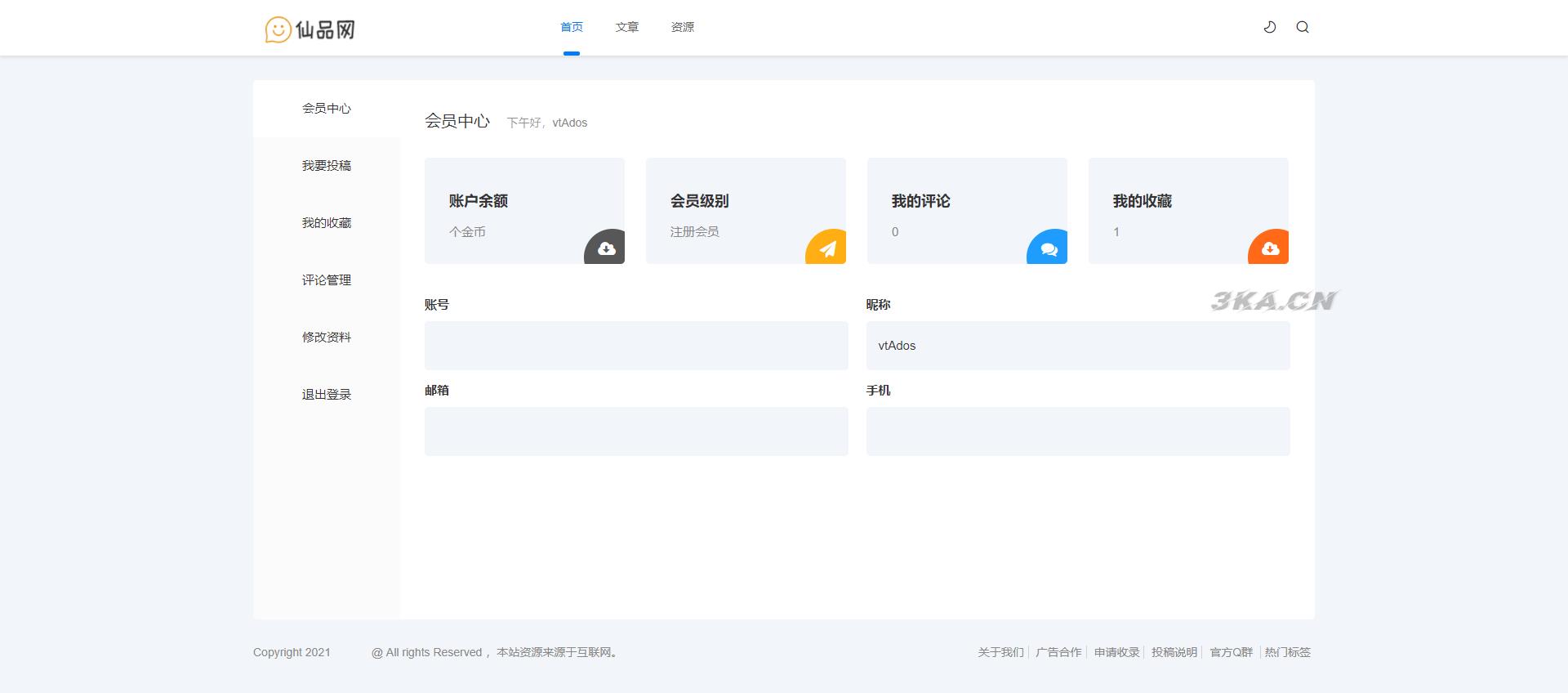
Task: Click the blue comments bubble icon
Action: click(x=1049, y=248)
